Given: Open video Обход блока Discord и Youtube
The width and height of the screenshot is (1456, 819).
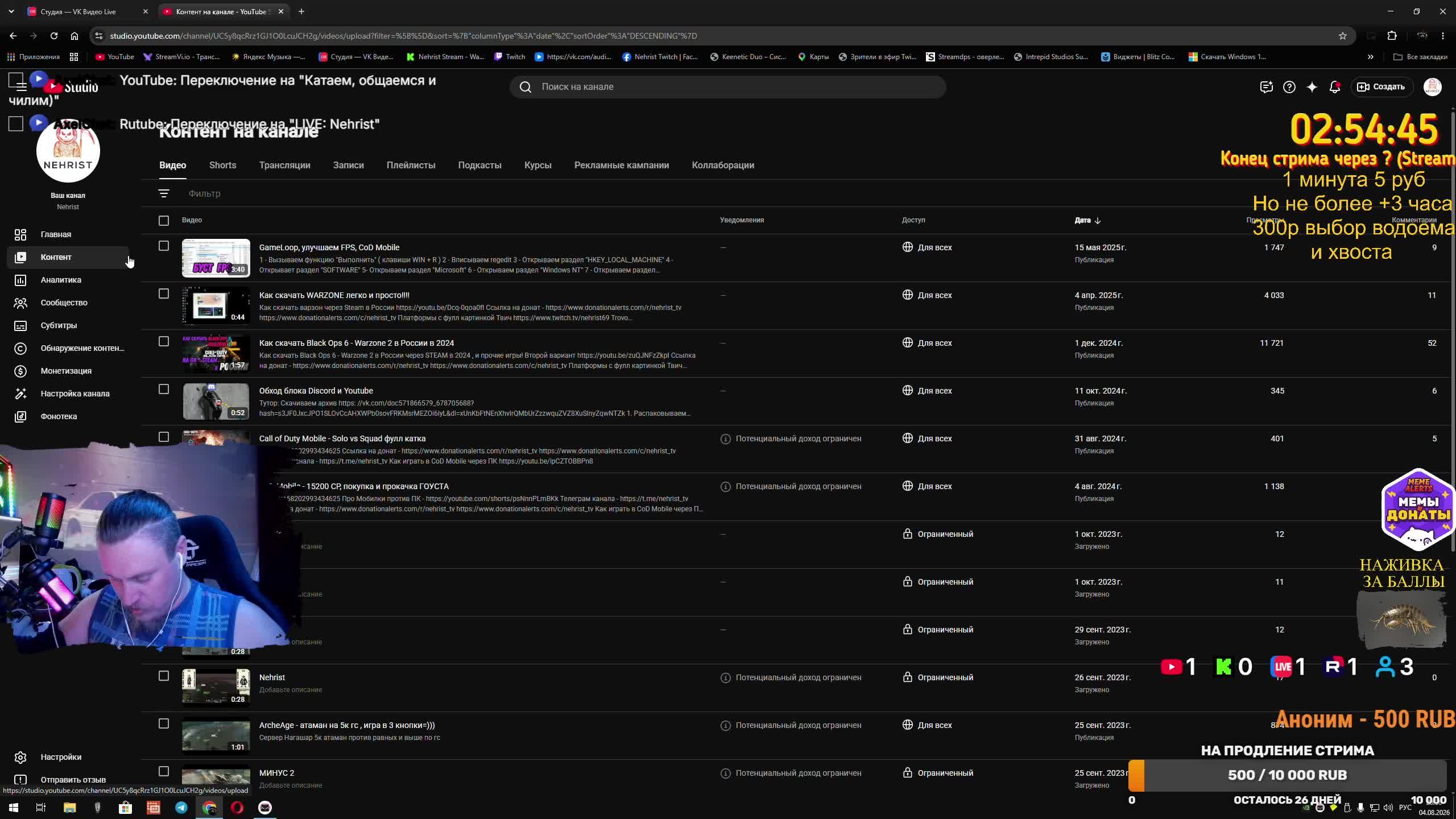Looking at the screenshot, I should pos(316,391).
